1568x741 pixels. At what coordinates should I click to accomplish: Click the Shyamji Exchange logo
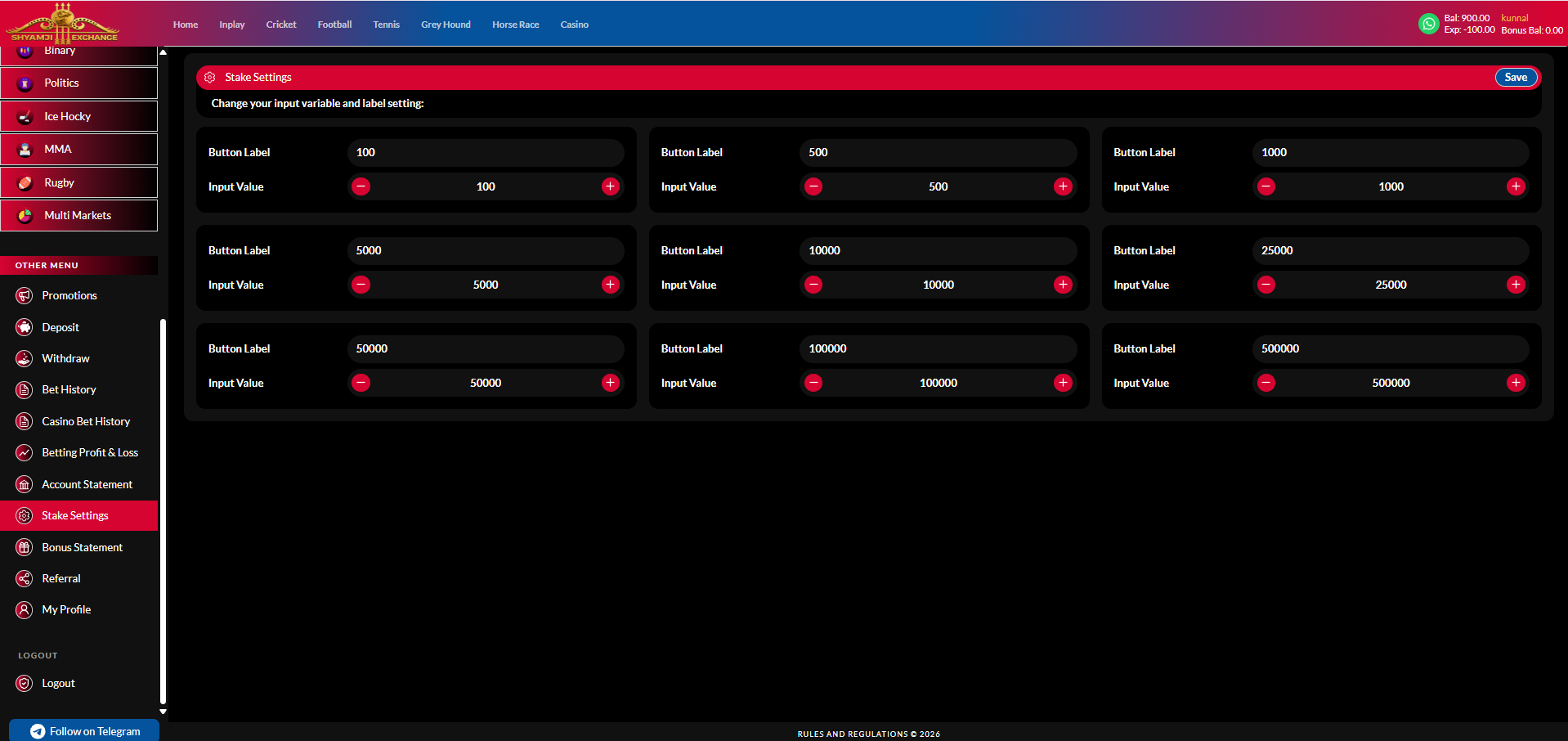pos(63,23)
